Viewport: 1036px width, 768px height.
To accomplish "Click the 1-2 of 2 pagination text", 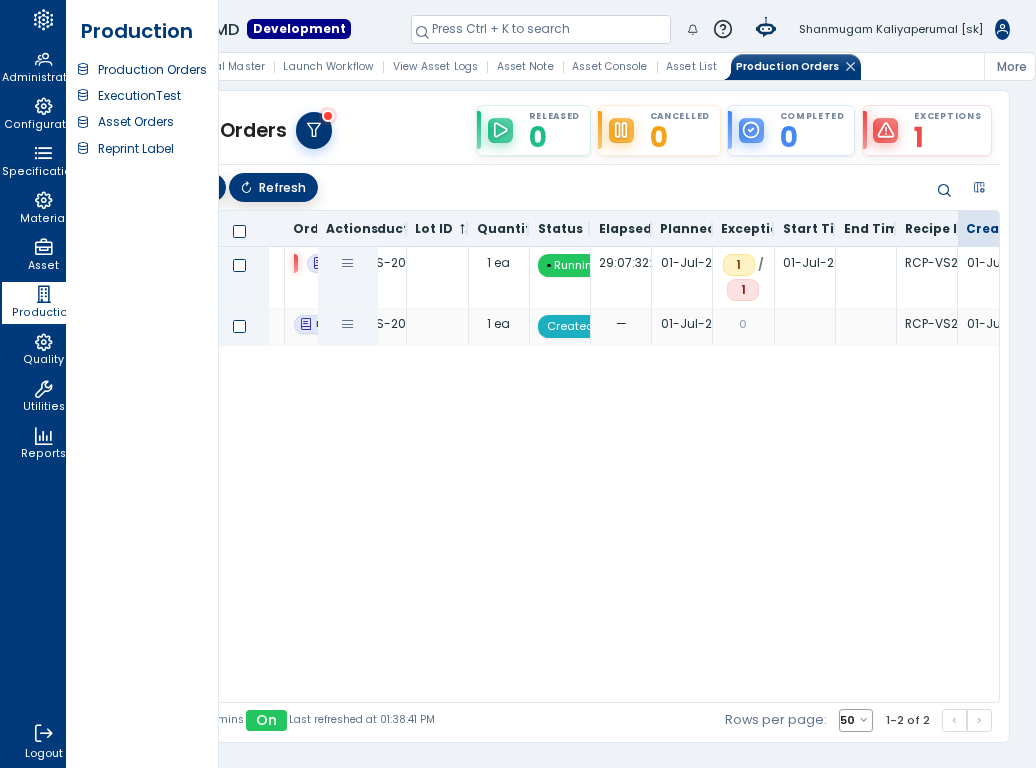I will 908,720.
